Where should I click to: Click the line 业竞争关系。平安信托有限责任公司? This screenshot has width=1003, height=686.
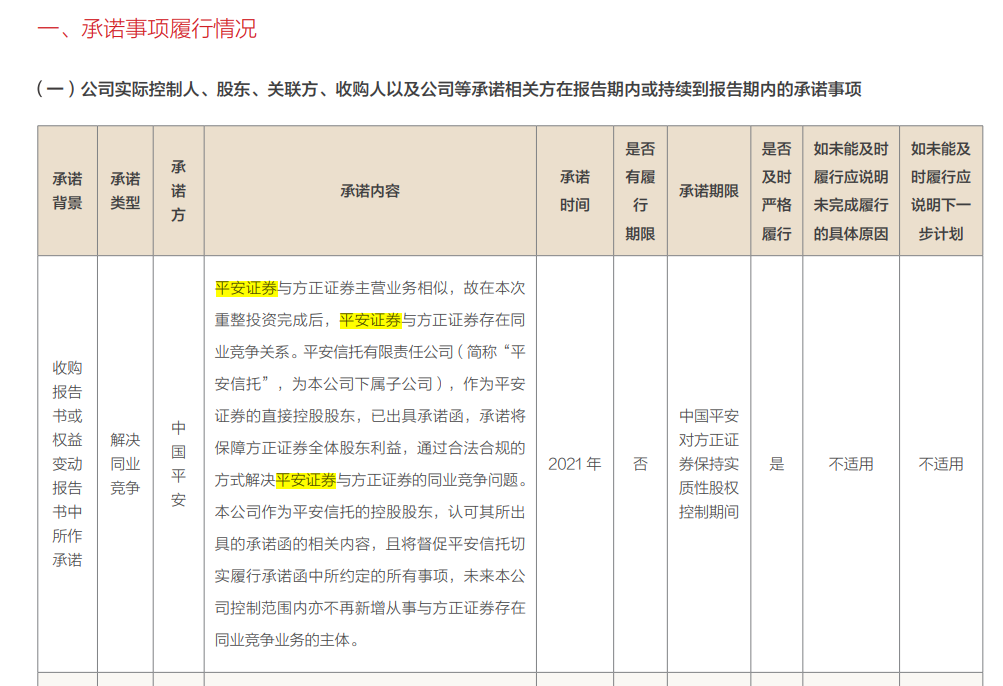click(370, 352)
